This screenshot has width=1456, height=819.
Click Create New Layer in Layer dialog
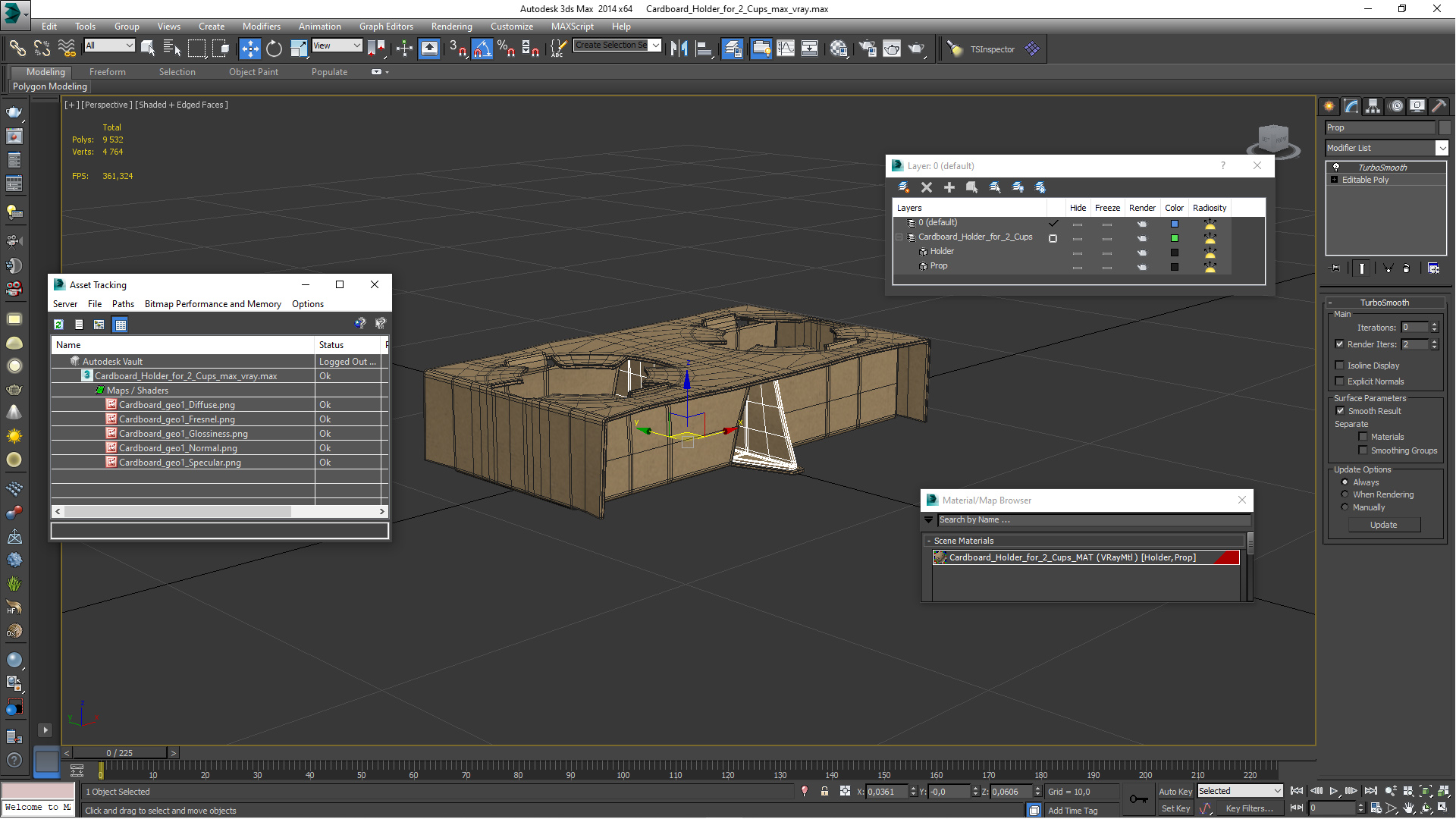(x=903, y=187)
